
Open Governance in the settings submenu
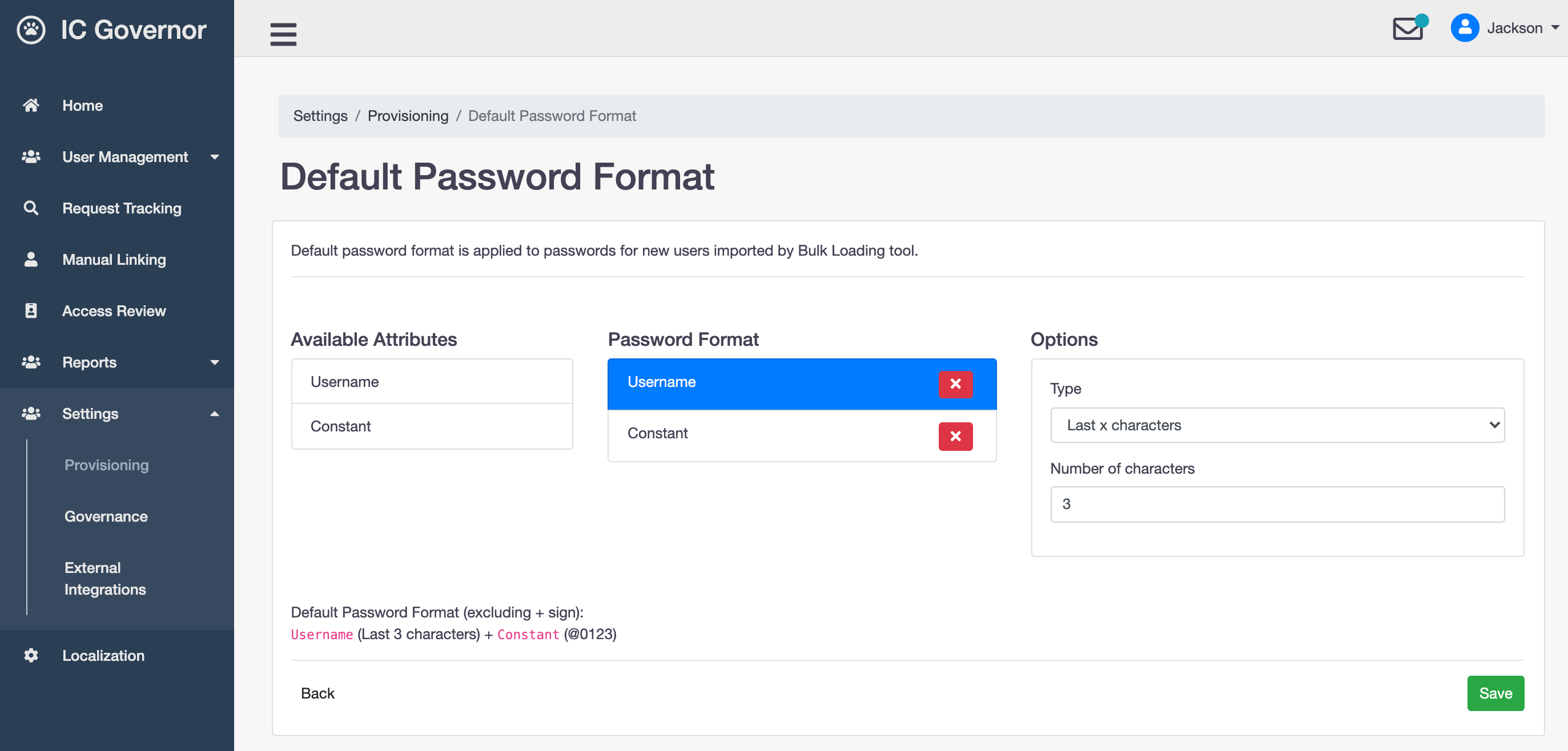pyautogui.click(x=106, y=516)
